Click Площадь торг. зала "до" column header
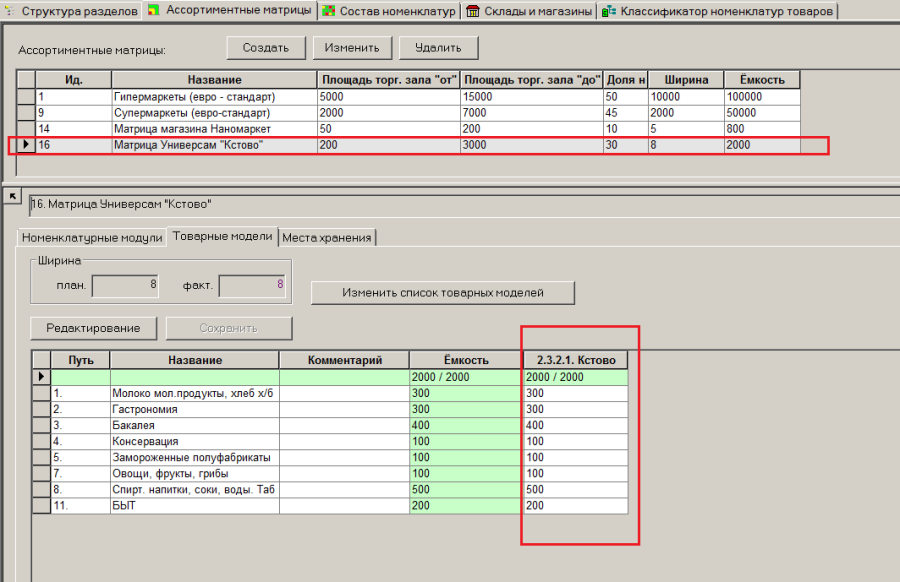This screenshot has width=900, height=582. click(x=532, y=80)
